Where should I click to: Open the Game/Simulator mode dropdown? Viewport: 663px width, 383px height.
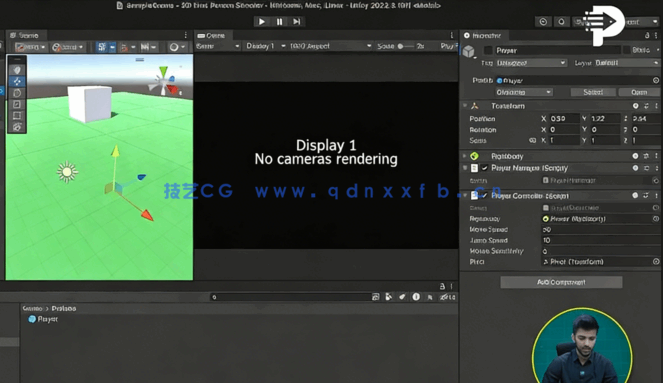coord(217,46)
